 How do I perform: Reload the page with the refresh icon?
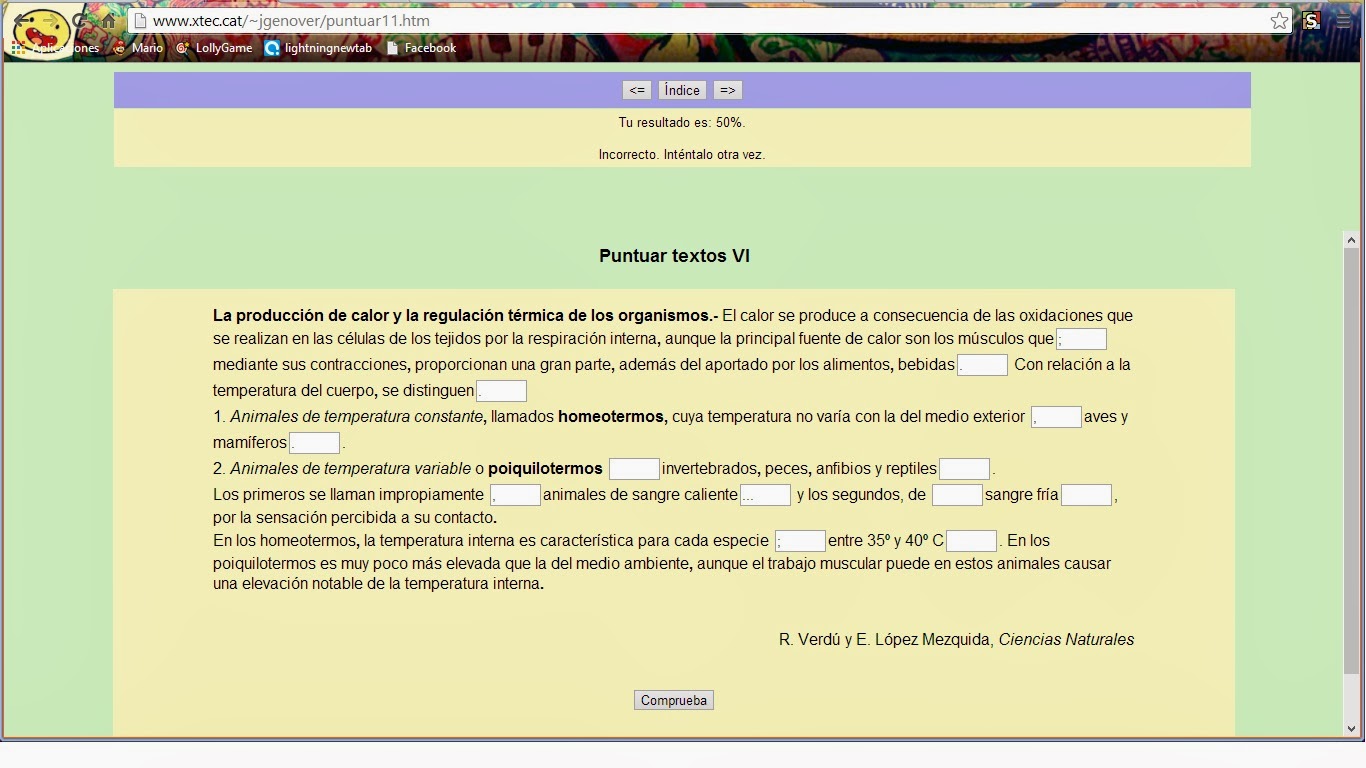80,21
